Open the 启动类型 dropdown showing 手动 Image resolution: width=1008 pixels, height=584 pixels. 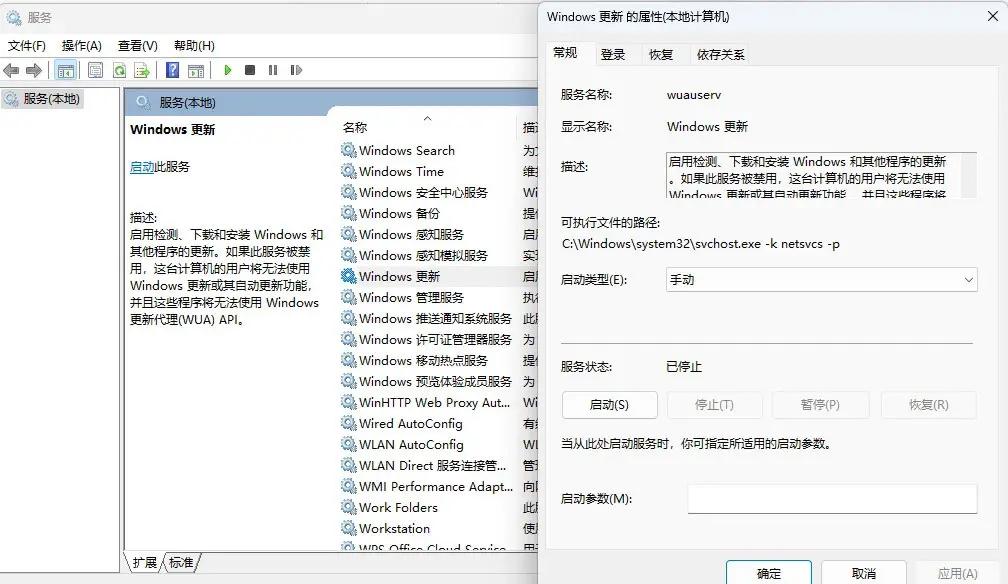[822, 280]
